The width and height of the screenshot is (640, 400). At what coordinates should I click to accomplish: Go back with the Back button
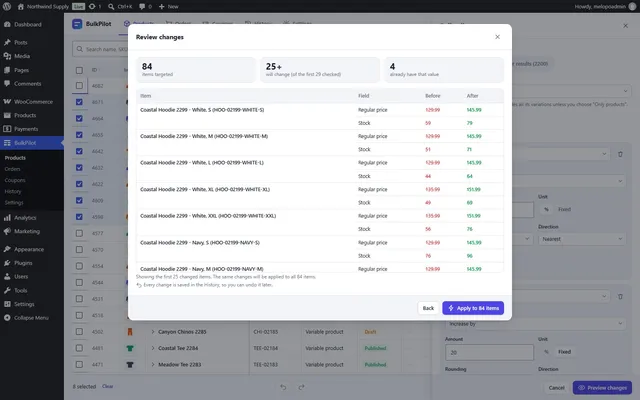(428, 308)
